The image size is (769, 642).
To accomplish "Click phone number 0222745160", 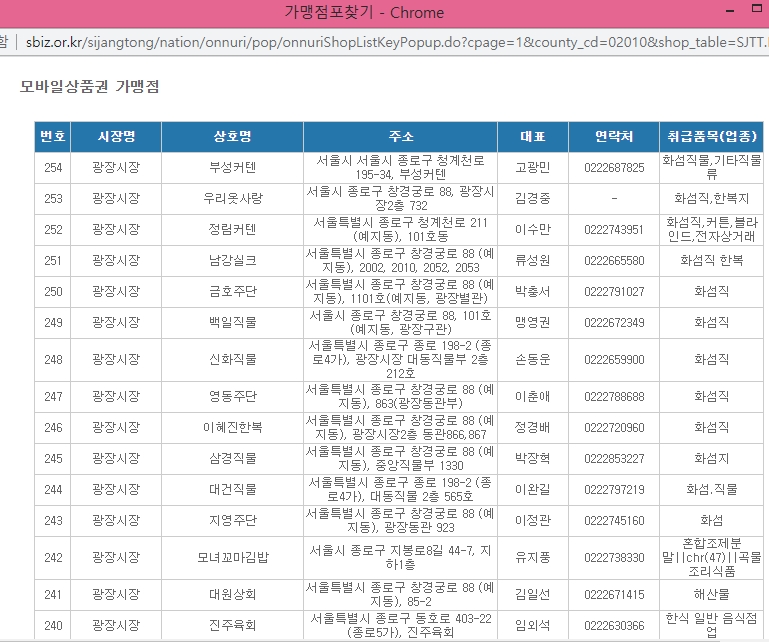I will [x=614, y=520].
